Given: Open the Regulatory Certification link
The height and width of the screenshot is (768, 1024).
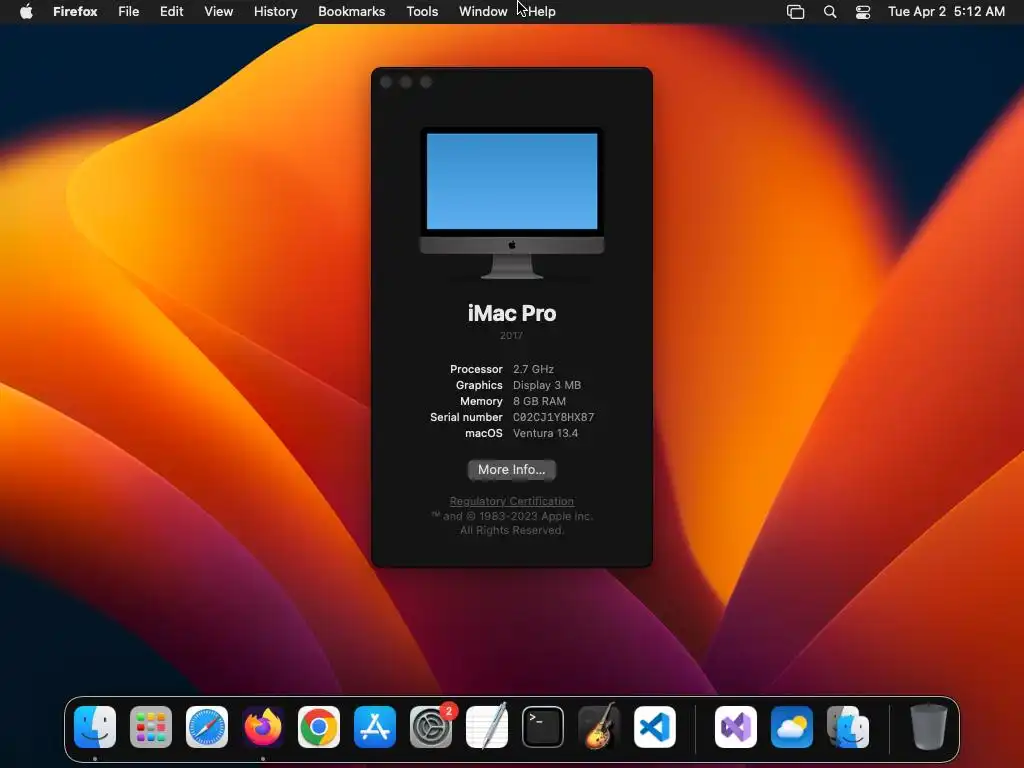Looking at the screenshot, I should 512,501.
